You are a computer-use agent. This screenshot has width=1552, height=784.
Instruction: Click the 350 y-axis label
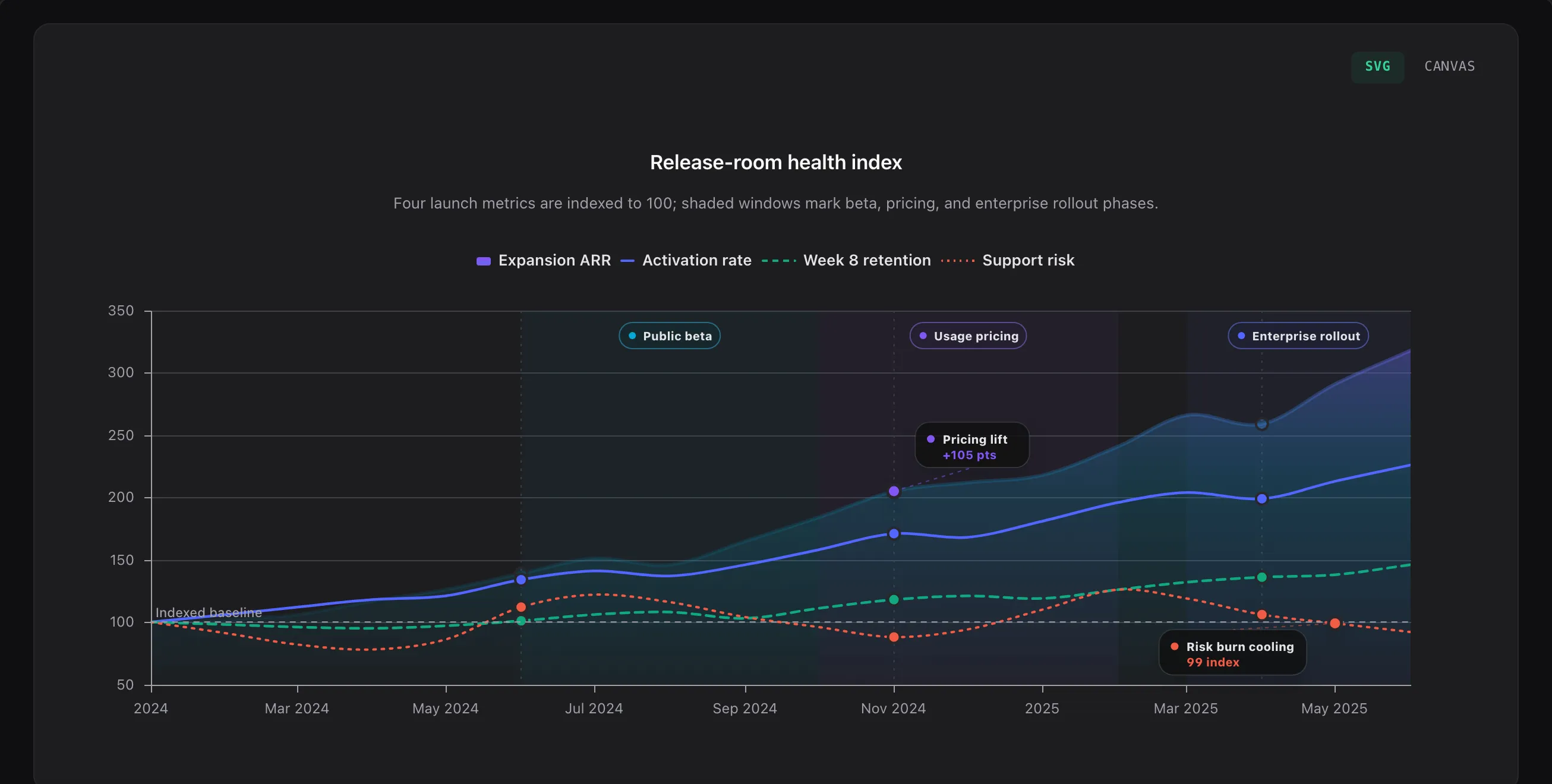pyautogui.click(x=121, y=311)
